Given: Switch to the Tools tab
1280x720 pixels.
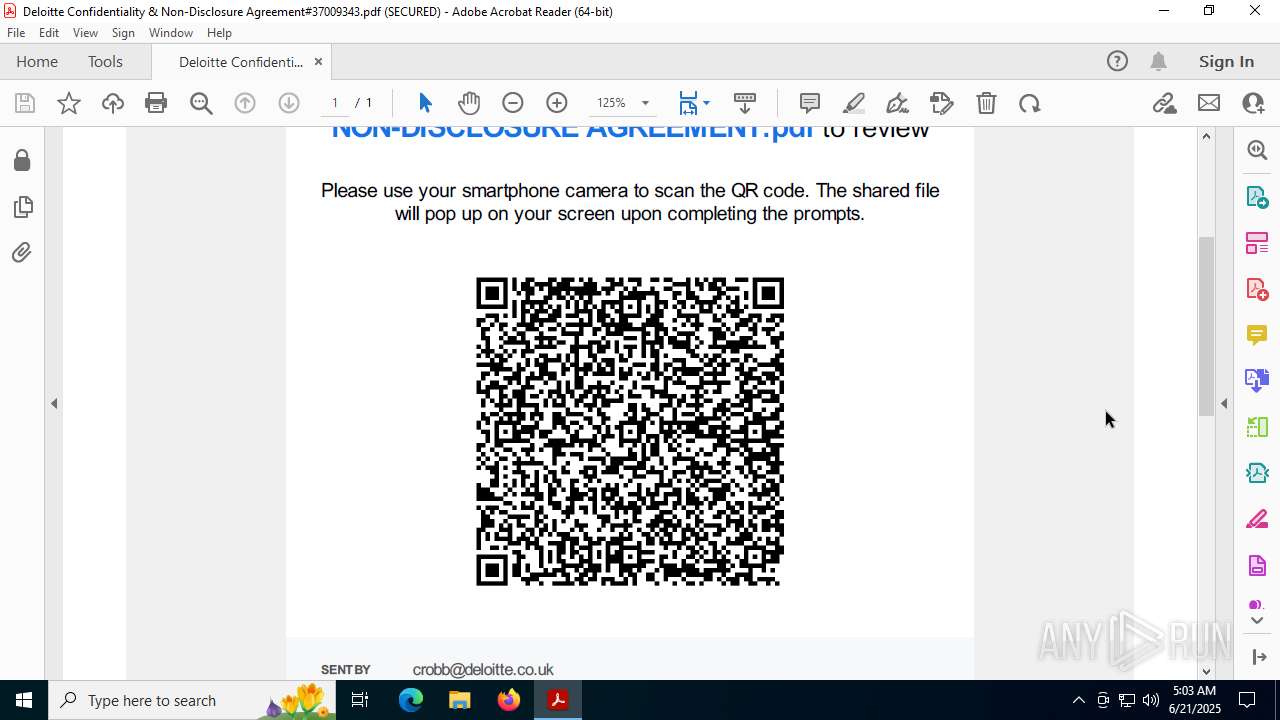Looking at the screenshot, I should 105,62.
